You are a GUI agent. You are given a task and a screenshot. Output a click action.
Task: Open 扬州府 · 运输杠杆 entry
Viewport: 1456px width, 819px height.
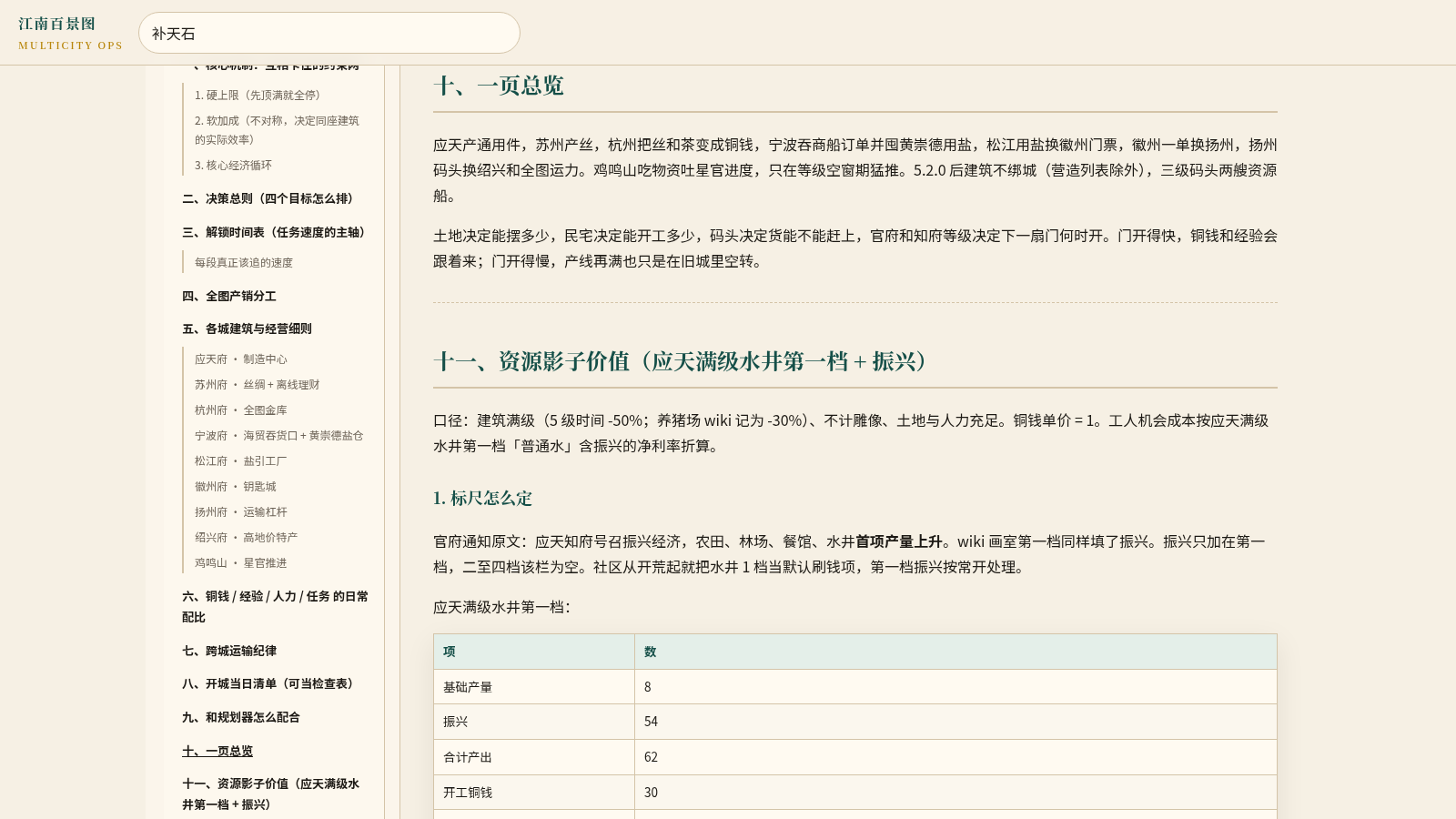coord(240,511)
